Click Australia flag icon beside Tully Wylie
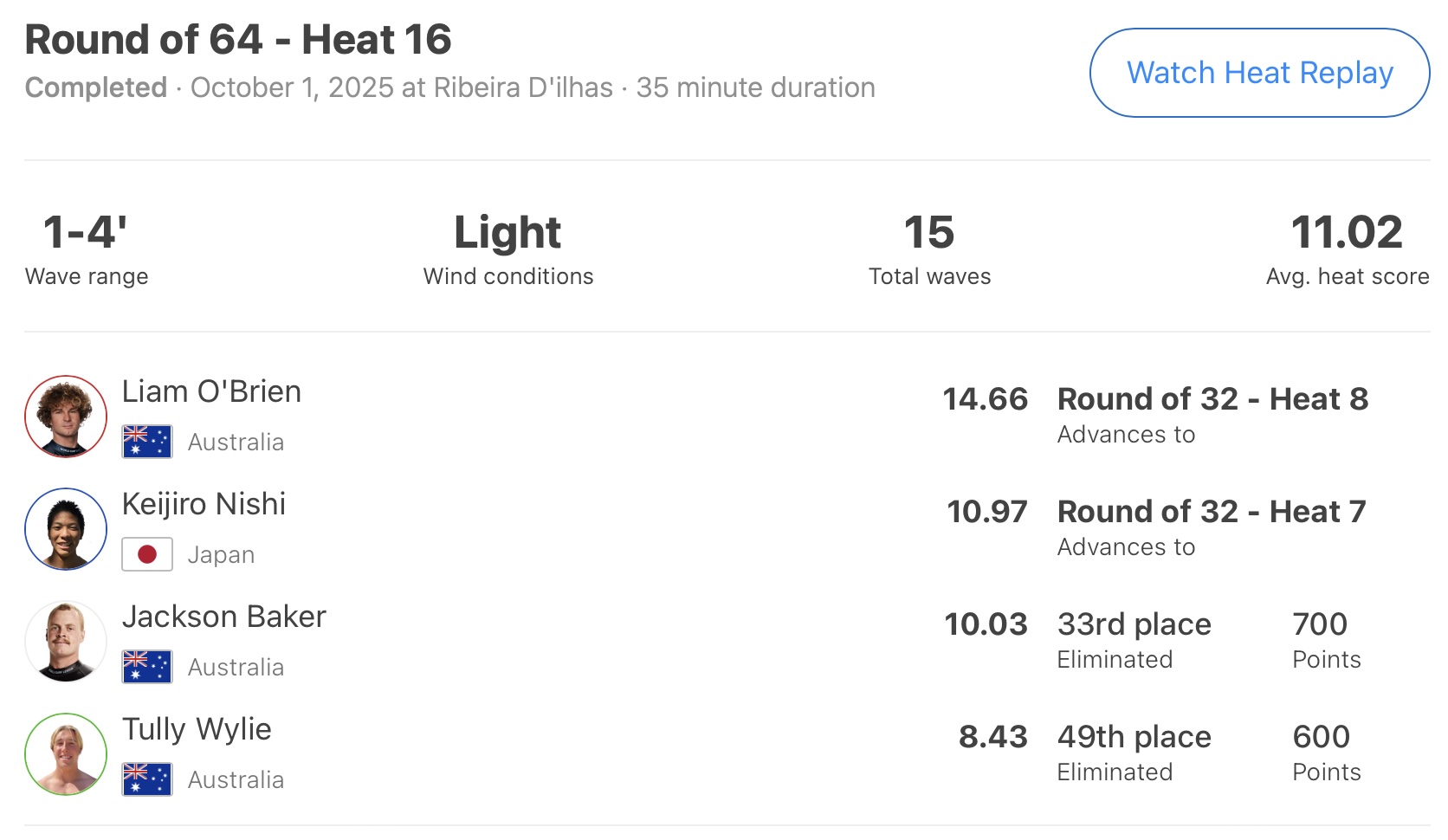Image resolution: width=1448 pixels, height=840 pixels. click(x=147, y=779)
